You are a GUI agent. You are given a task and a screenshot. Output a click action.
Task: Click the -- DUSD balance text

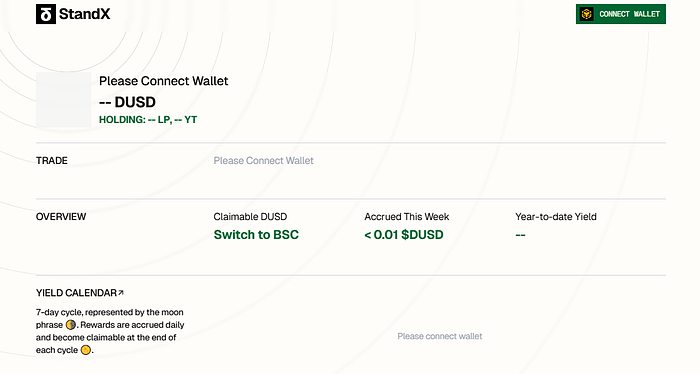click(127, 102)
